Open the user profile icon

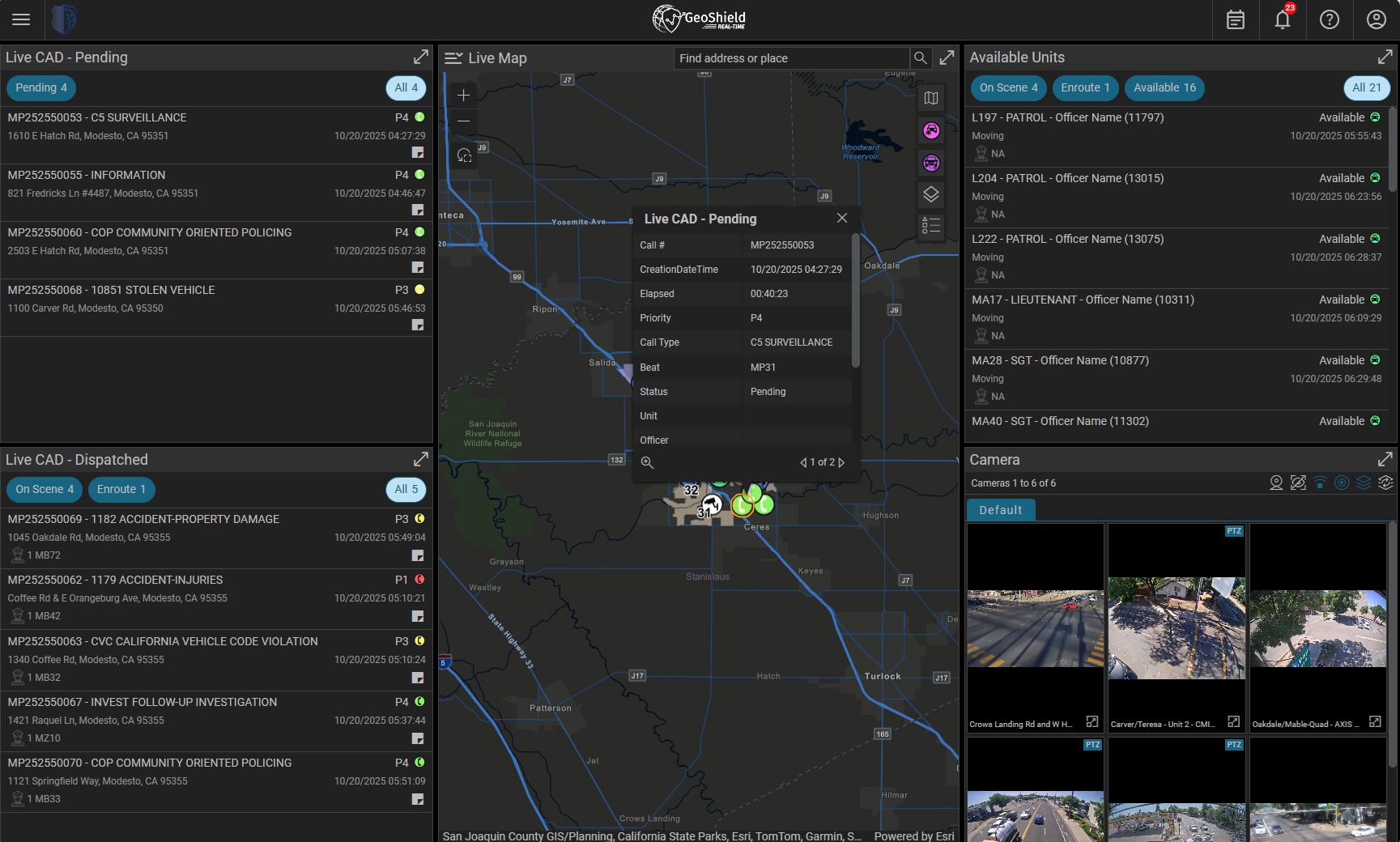coord(1377,19)
